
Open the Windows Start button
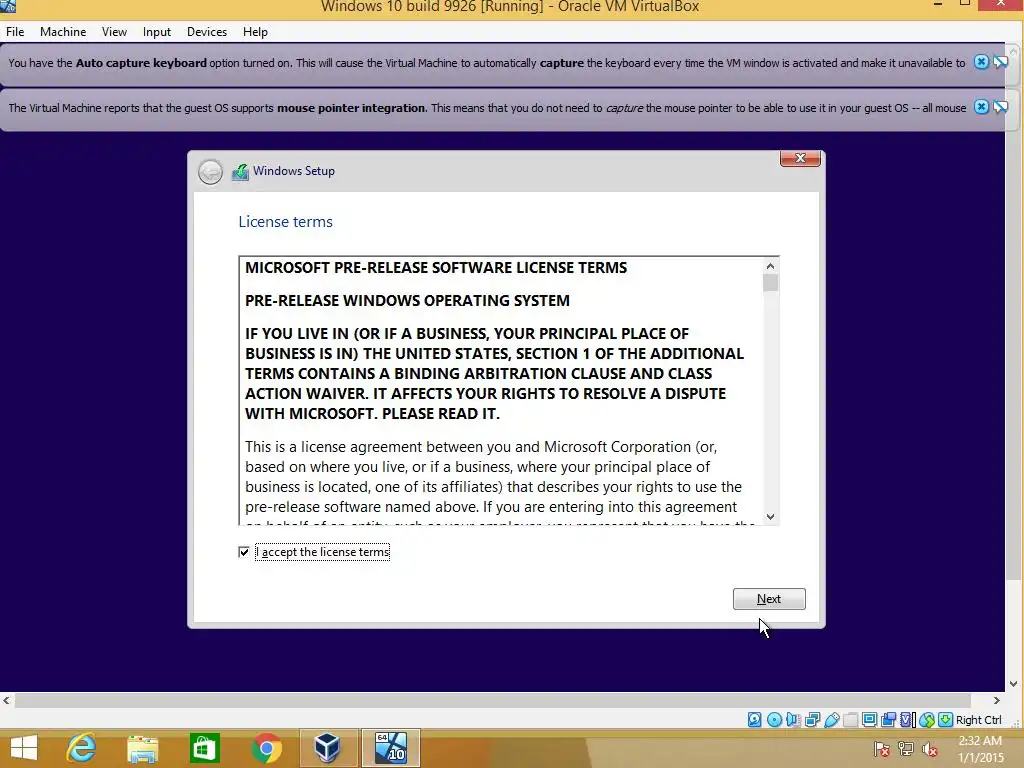24,748
